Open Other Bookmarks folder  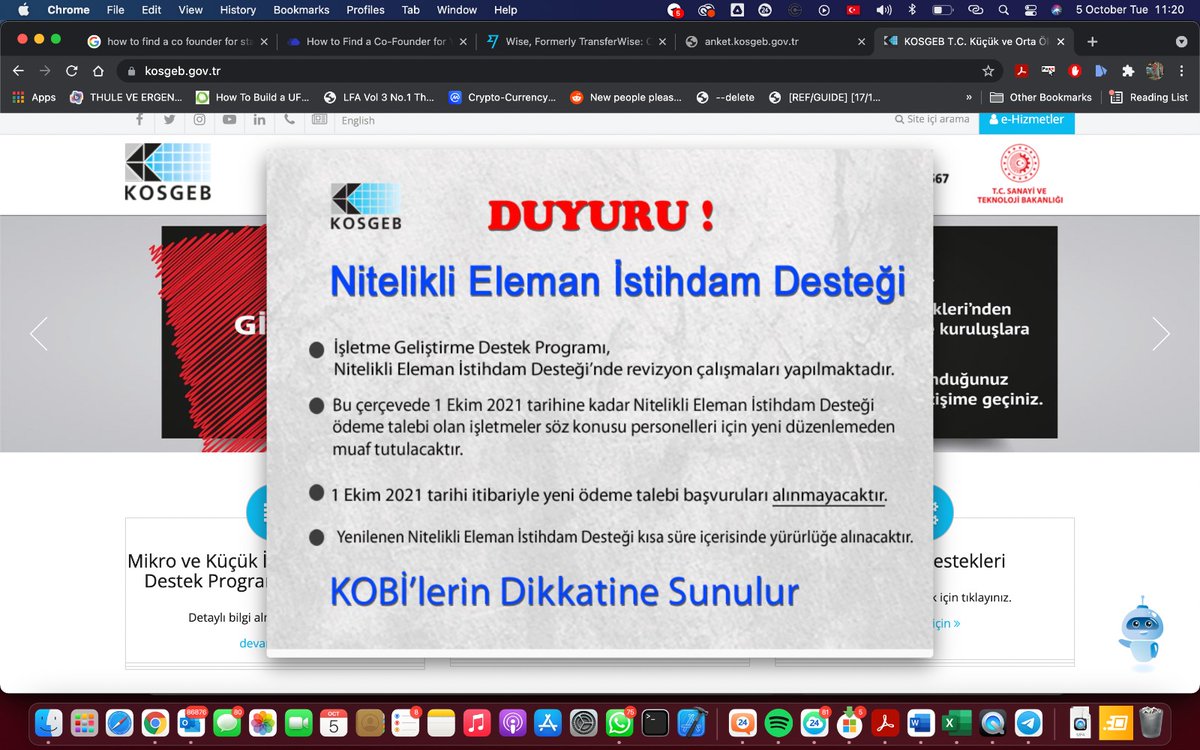coord(1040,97)
